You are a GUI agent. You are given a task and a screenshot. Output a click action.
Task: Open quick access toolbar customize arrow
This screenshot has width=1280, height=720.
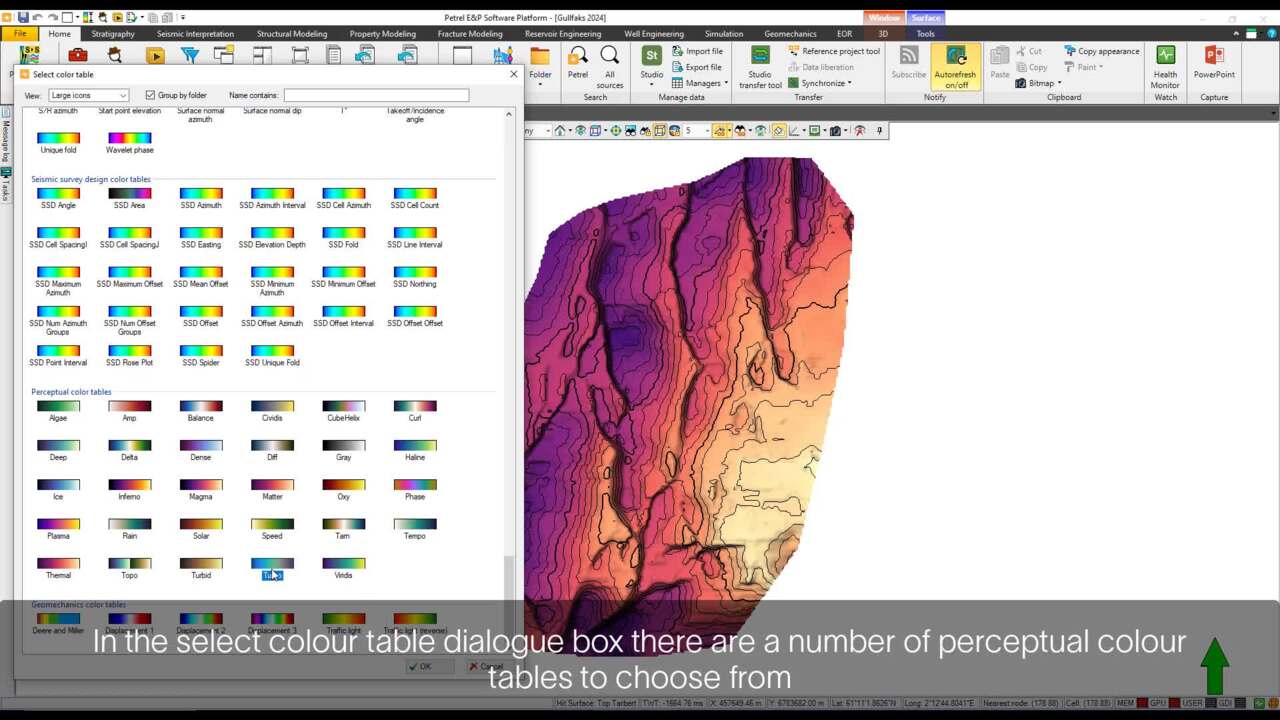click(x=183, y=17)
